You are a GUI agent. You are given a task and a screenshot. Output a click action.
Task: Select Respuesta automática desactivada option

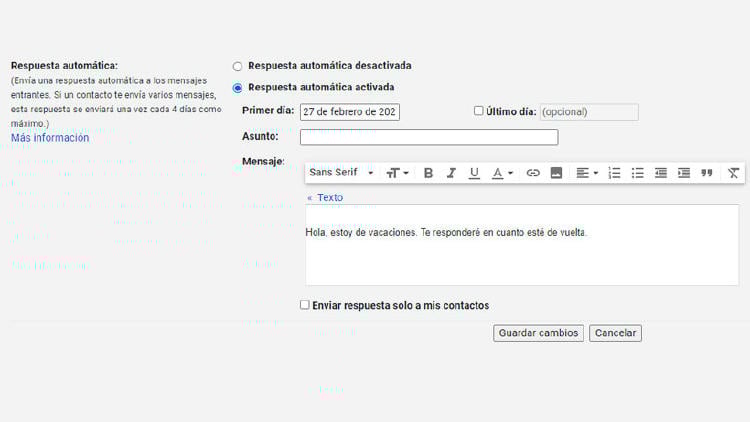point(237,66)
